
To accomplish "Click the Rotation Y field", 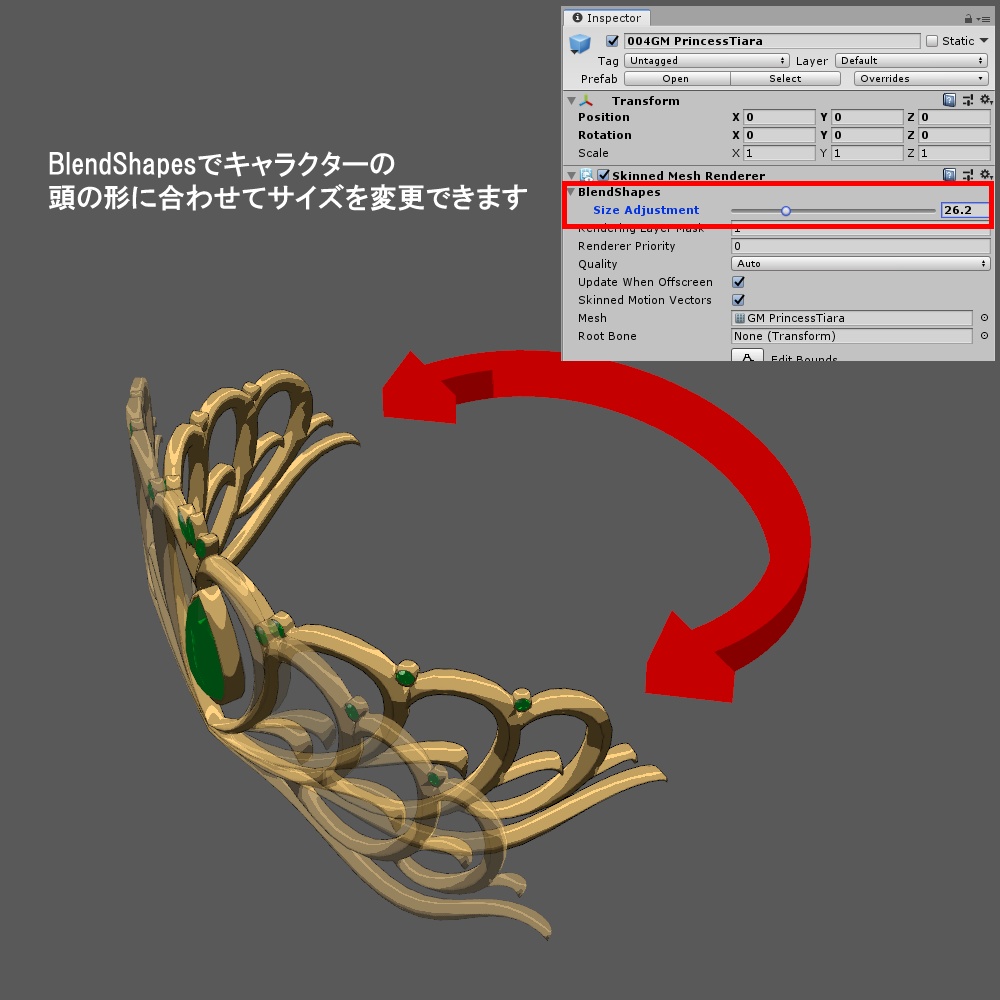I will point(867,135).
